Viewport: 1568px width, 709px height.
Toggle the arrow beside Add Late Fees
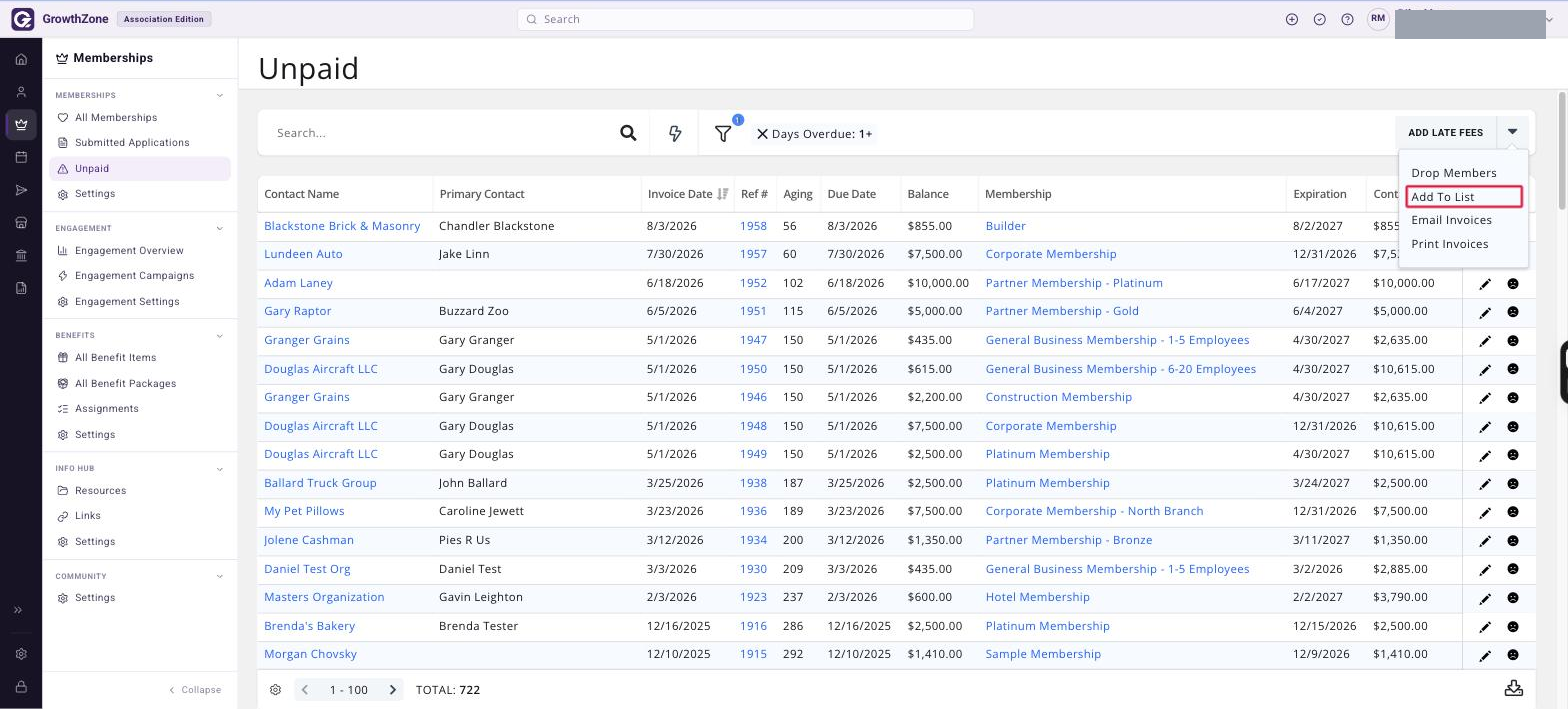[x=1513, y=132]
